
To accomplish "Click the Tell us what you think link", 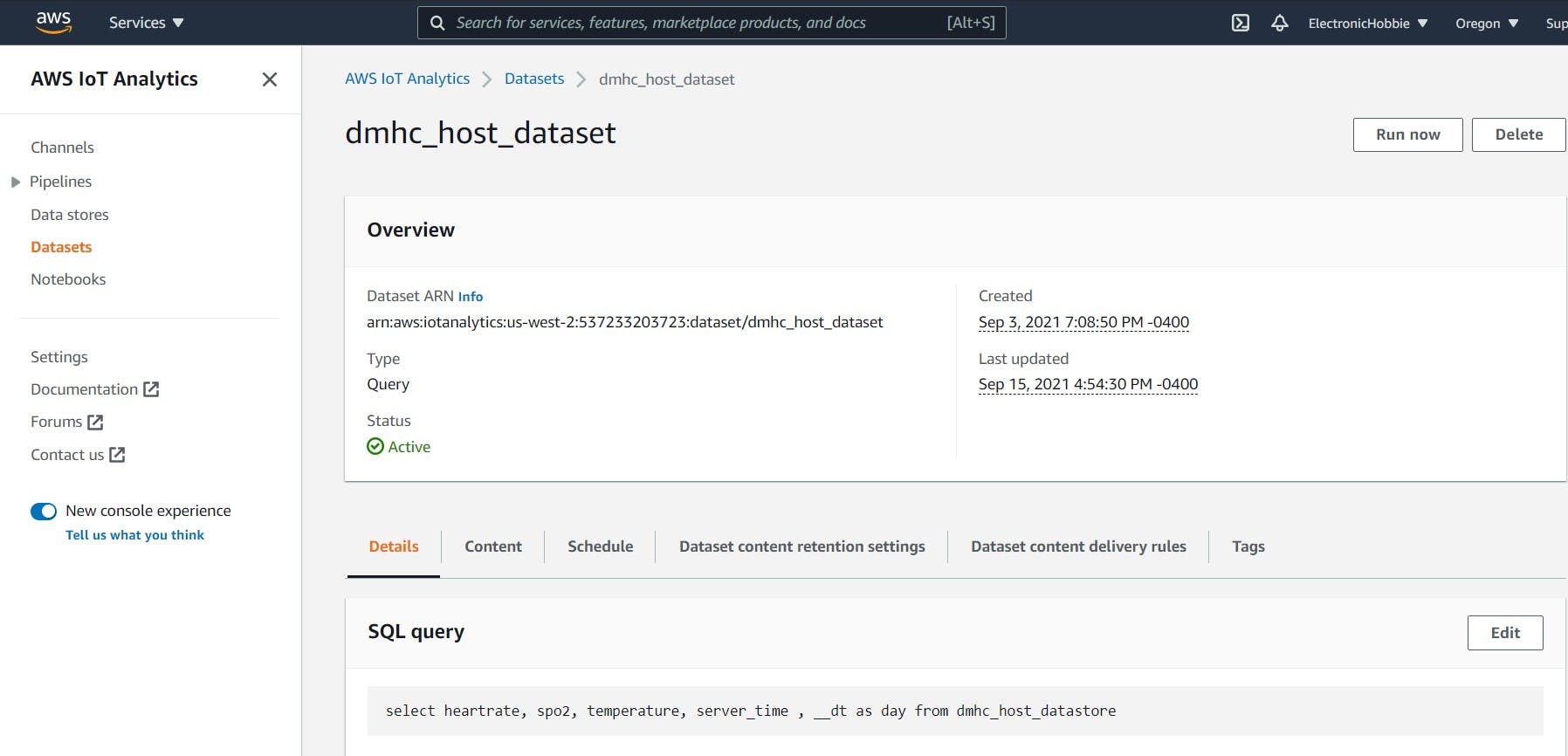I will coord(135,535).
